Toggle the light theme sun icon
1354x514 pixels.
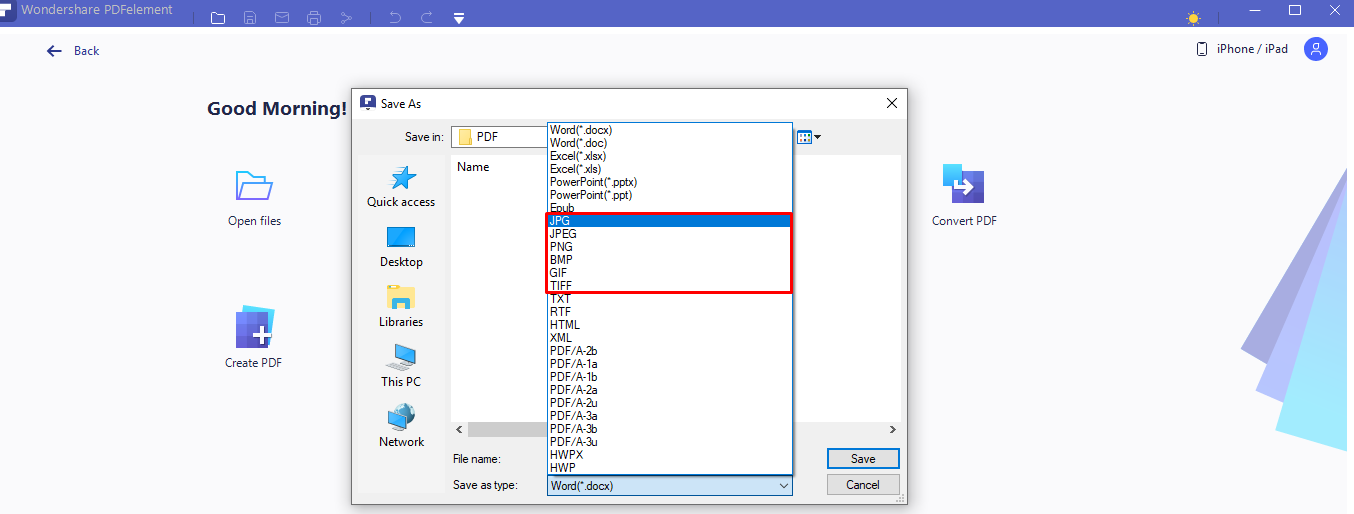(1192, 18)
